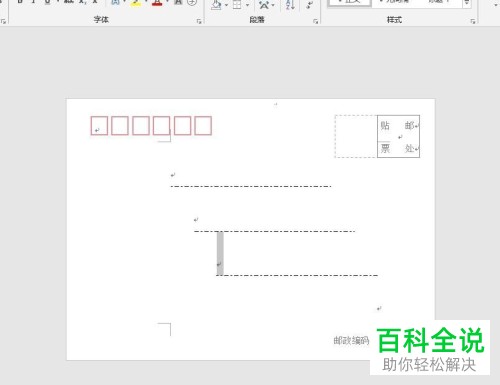Click the 贴 character in stamp box
This screenshot has height=385, width=500.
(385, 125)
